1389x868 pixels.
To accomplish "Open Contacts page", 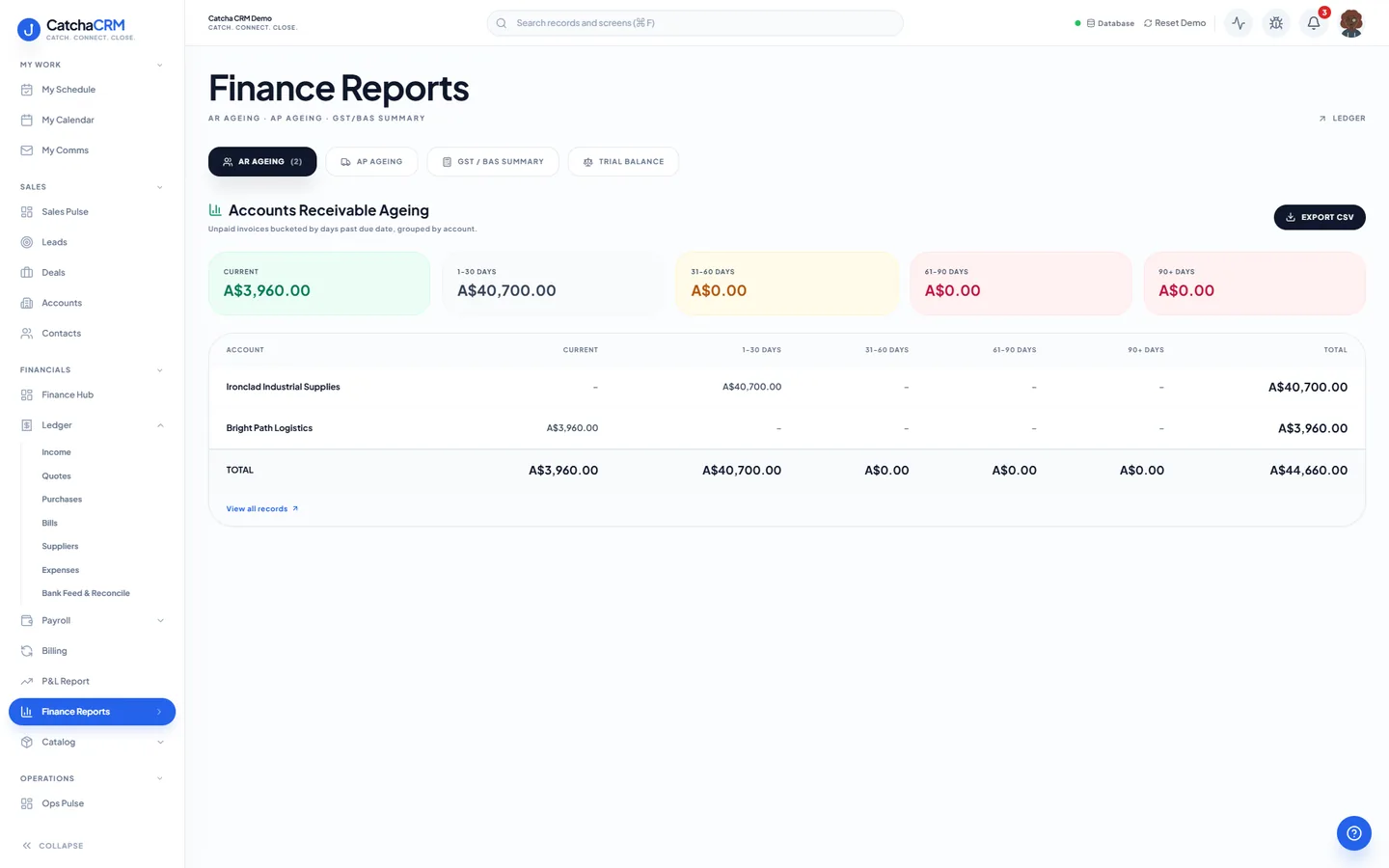I will coord(92,334).
